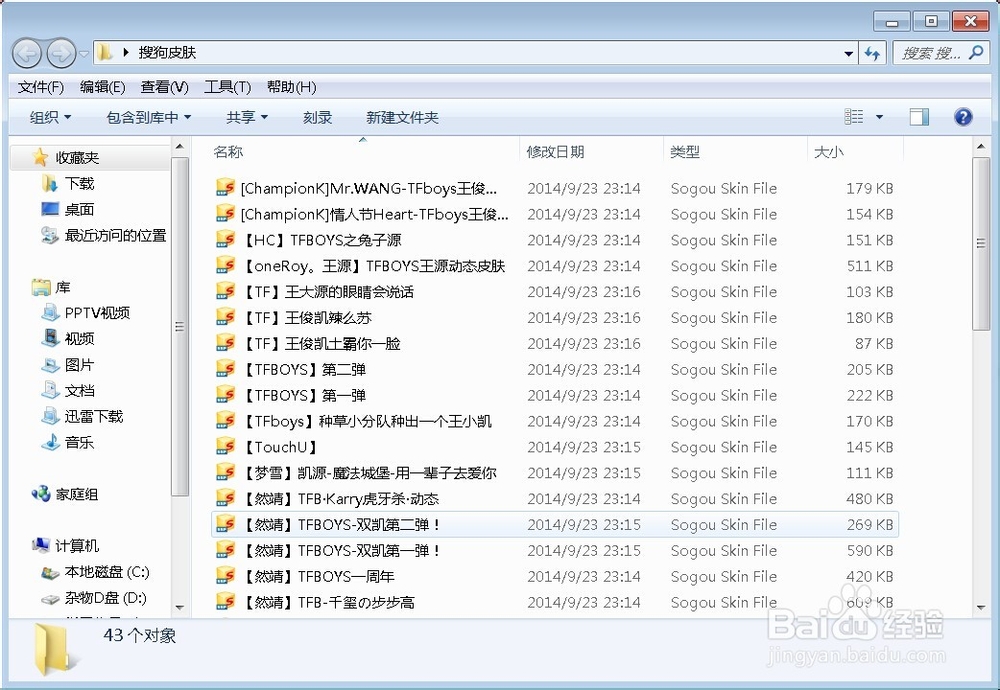Click icon of 【oneRoy。王源】 skin file

click(226, 265)
